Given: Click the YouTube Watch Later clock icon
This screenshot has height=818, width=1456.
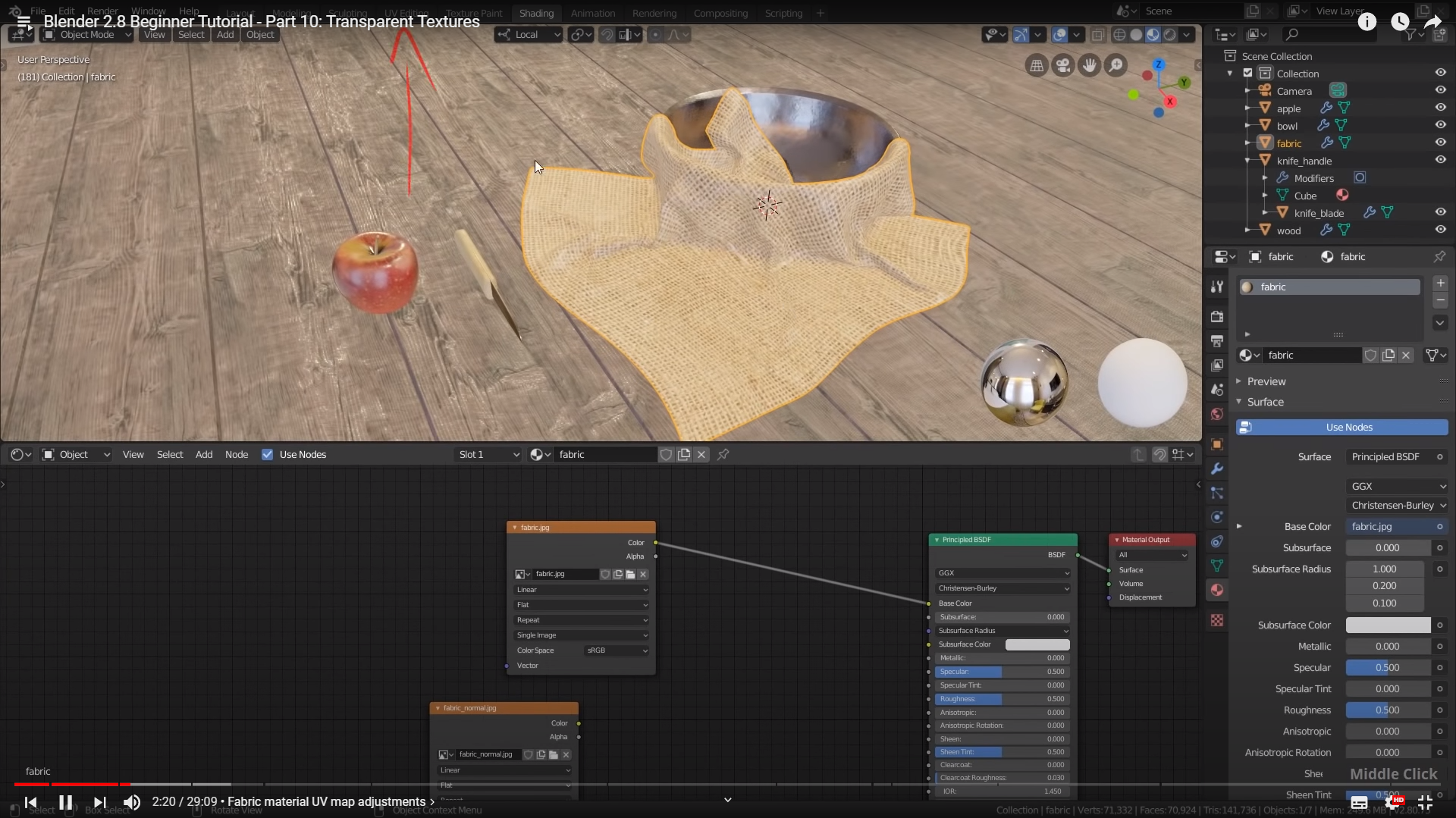Looking at the screenshot, I should [x=1400, y=22].
